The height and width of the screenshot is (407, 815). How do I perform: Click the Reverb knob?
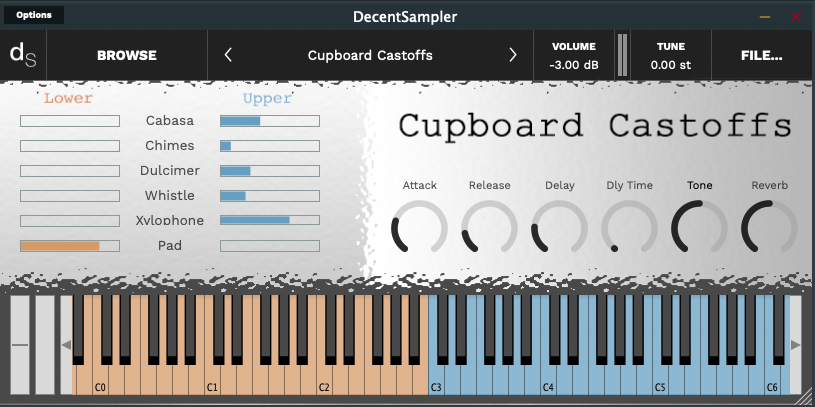click(x=769, y=228)
